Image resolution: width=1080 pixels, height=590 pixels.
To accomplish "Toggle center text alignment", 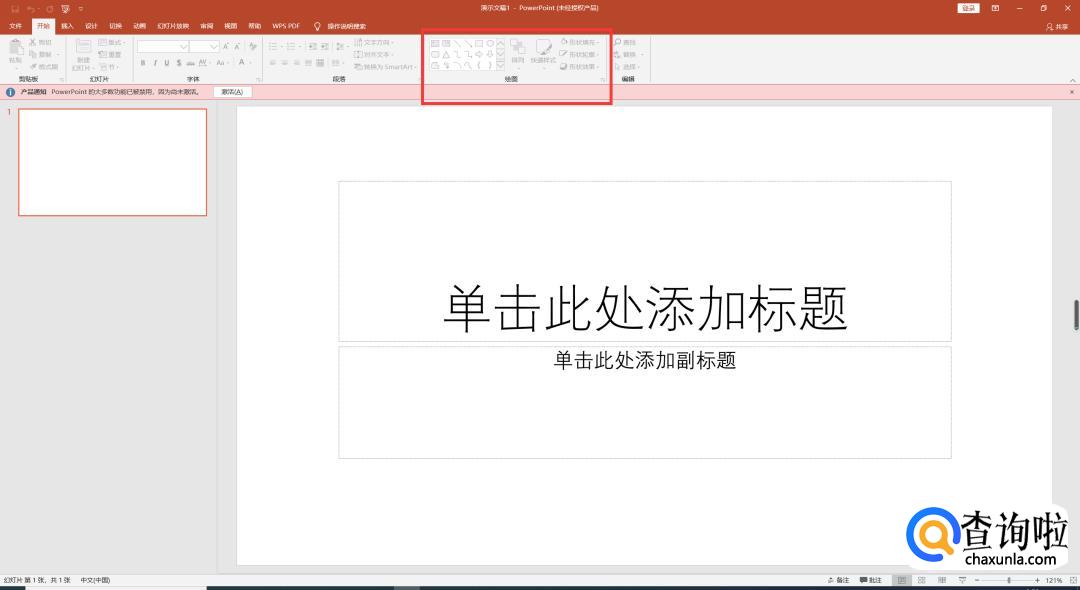I will tap(284, 63).
